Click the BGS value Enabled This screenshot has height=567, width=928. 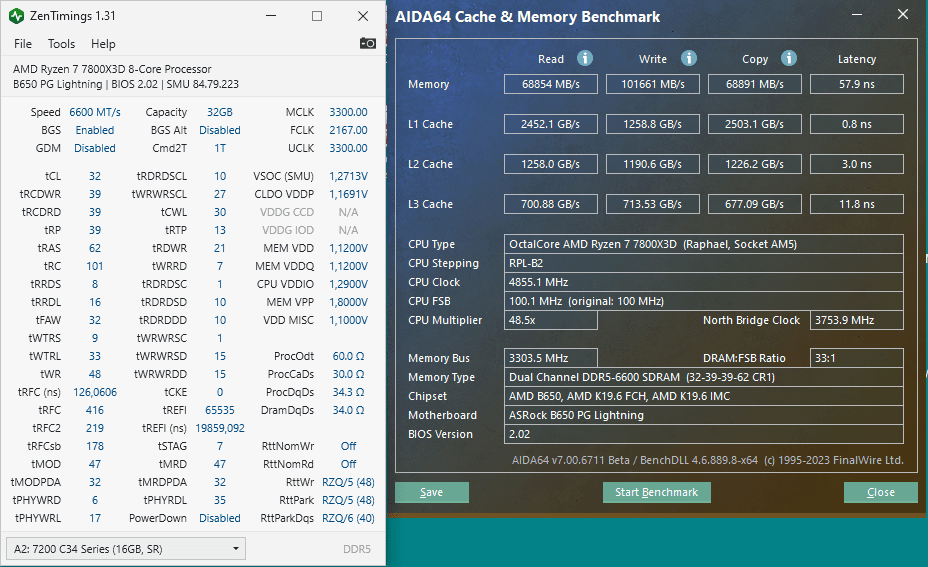coord(95,130)
